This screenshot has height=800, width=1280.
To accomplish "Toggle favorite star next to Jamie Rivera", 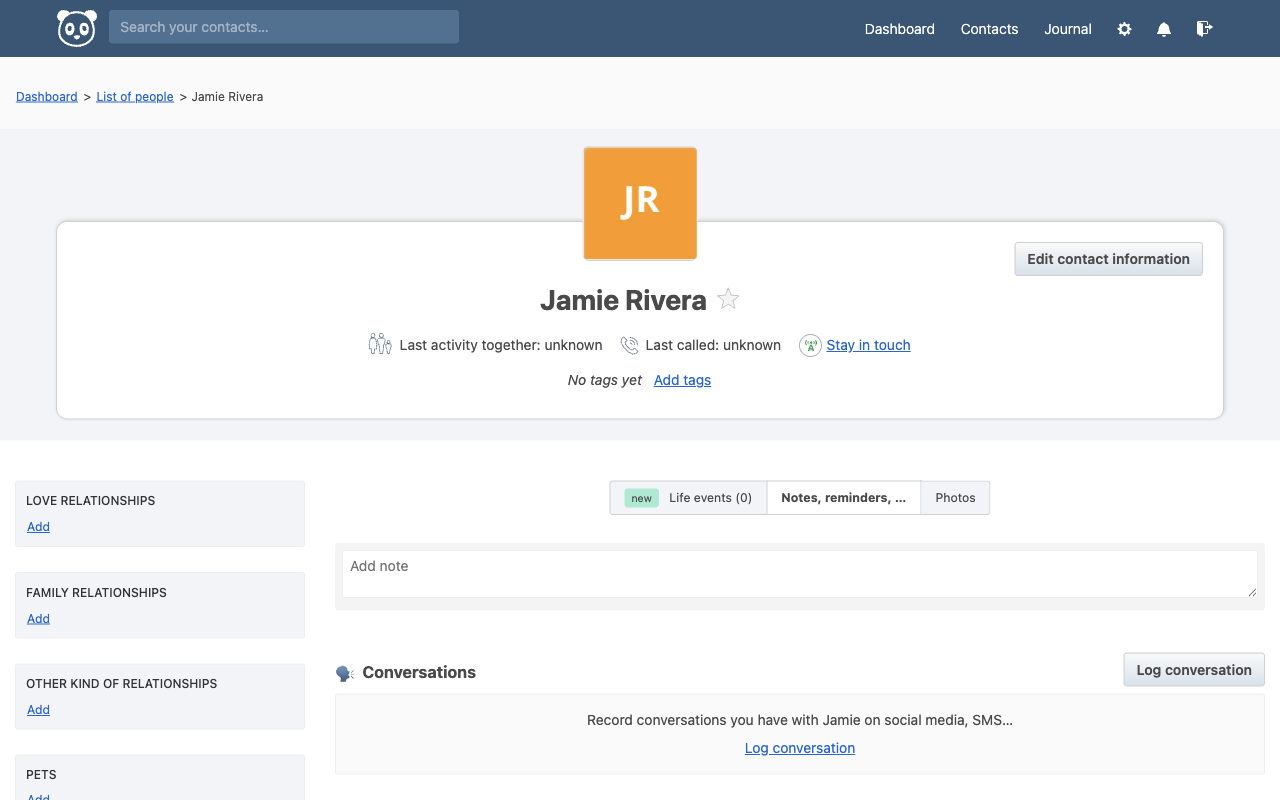I will 728,299.
